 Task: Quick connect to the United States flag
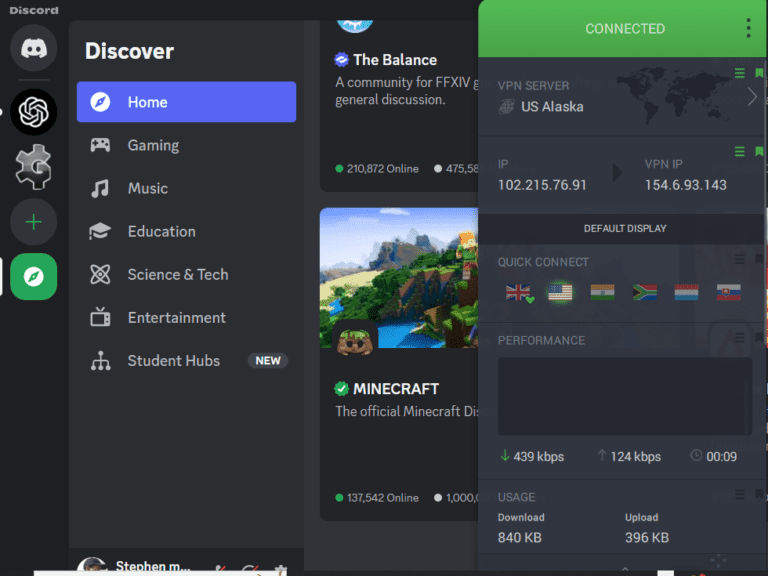click(560, 292)
